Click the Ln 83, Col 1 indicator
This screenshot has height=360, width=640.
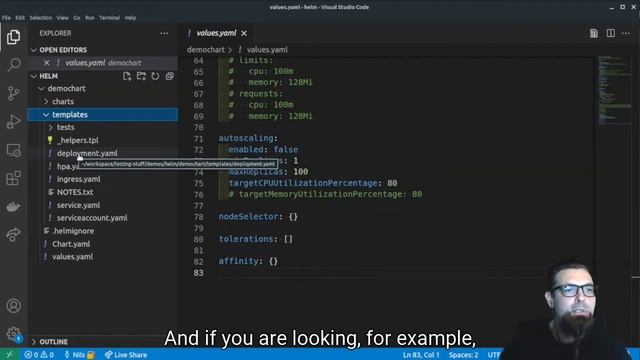(x=421, y=355)
